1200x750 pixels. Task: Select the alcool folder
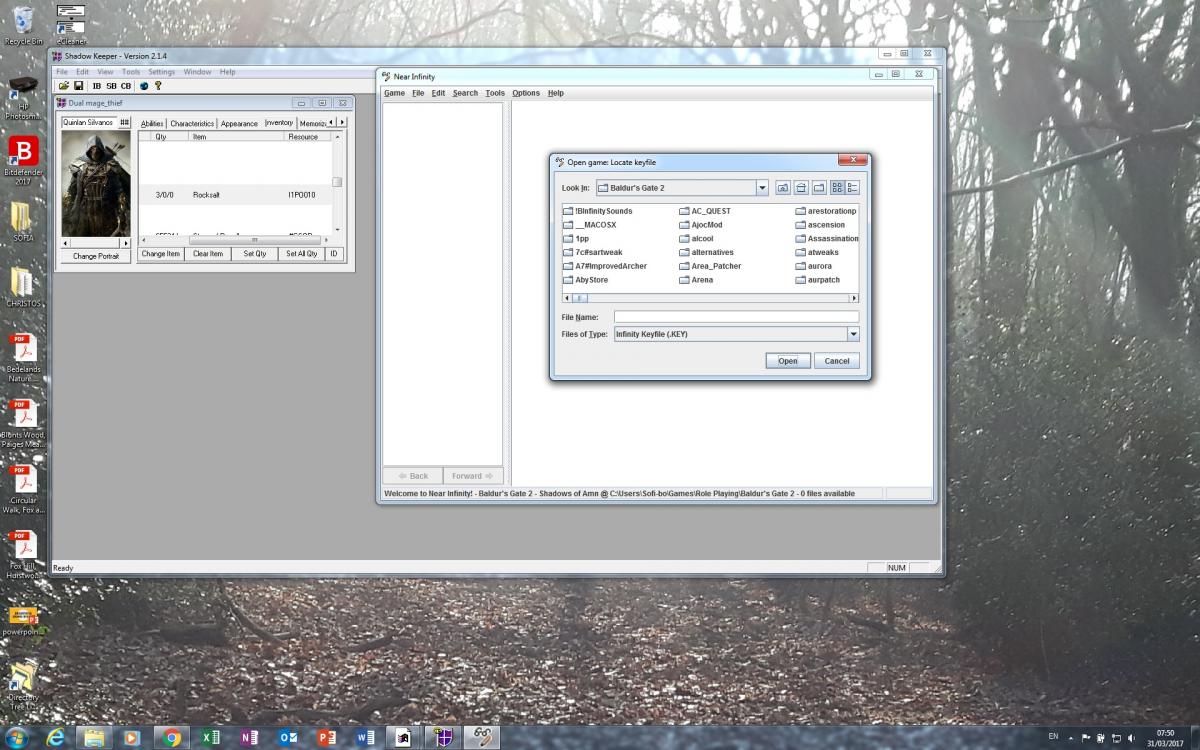697,239
